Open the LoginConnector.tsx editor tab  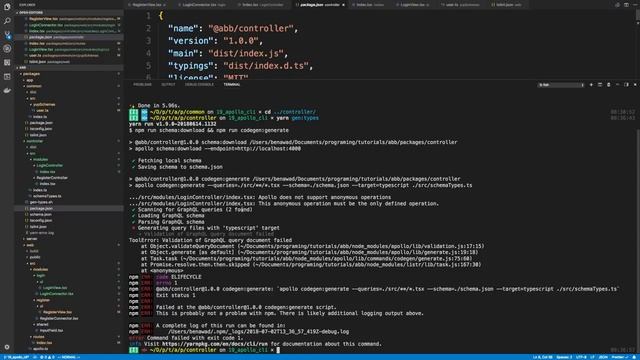pos(204,5)
